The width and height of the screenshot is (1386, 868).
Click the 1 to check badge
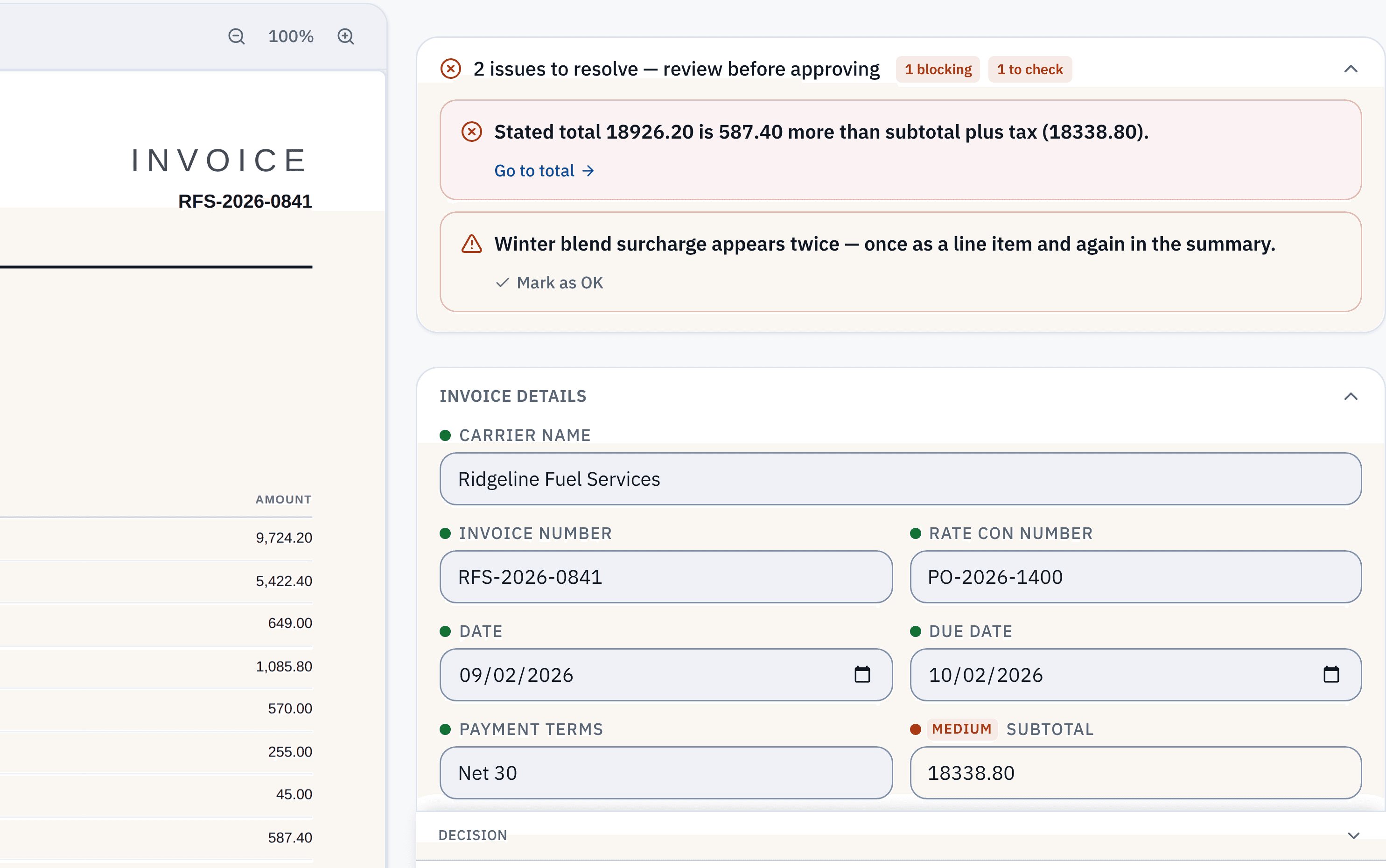(x=1029, y=70)
